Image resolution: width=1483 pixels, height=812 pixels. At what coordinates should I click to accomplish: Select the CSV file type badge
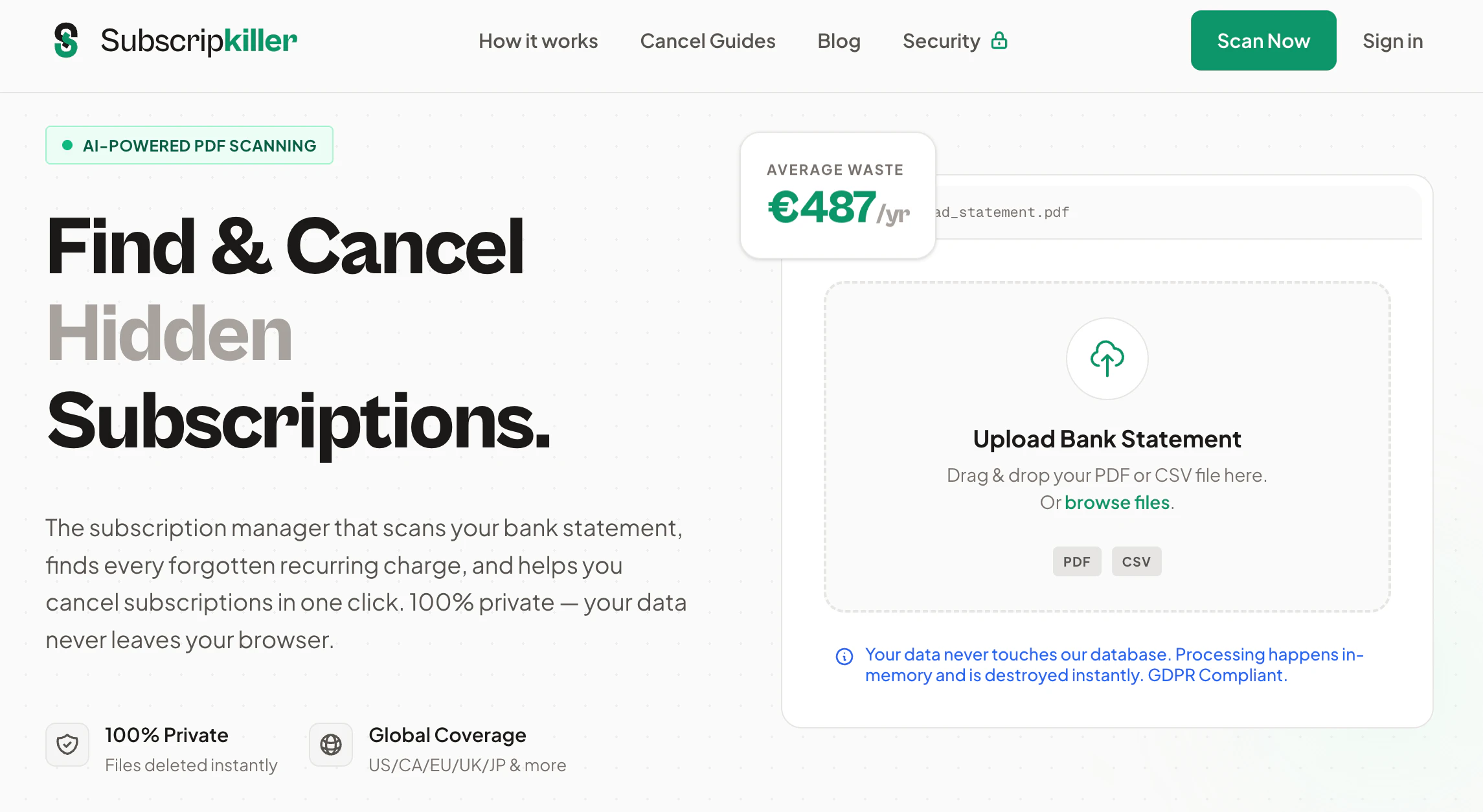(x=1136, y=561)
